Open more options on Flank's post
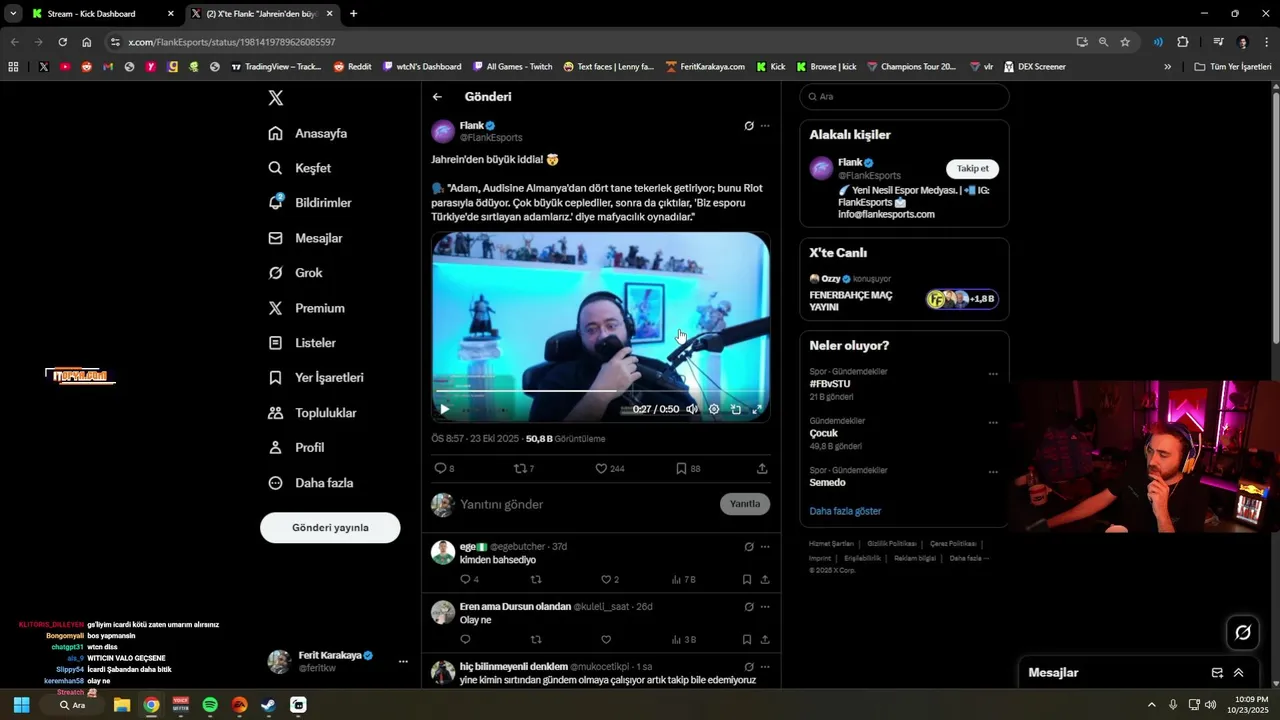 point(765,126)
